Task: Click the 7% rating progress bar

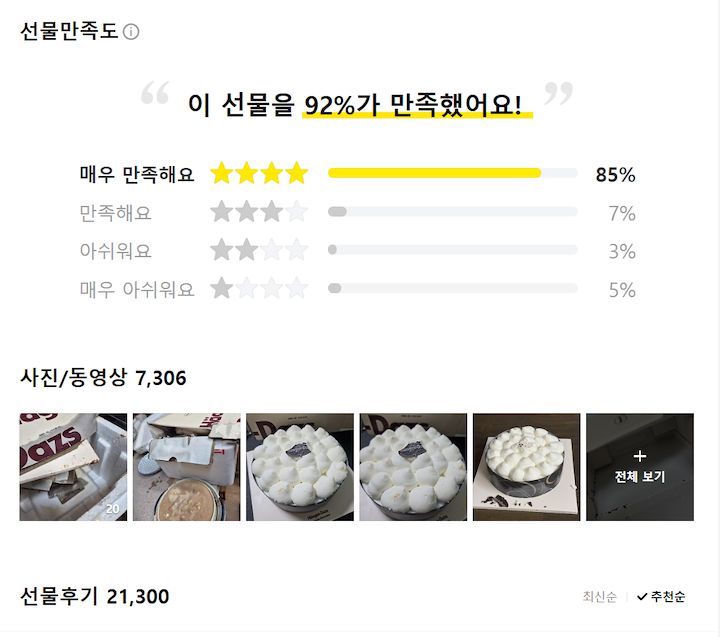Action: [452, 212]
